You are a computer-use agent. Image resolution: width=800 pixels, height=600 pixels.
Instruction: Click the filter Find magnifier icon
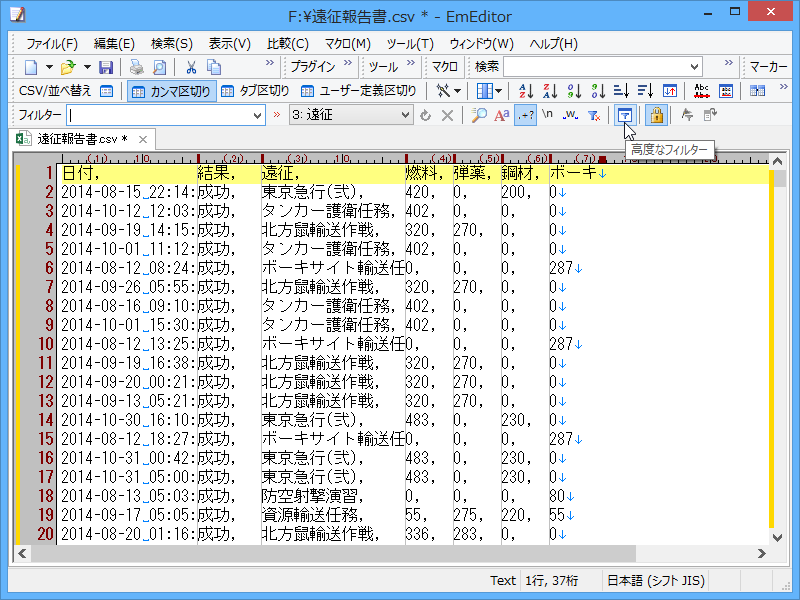[x=479, y=115]
